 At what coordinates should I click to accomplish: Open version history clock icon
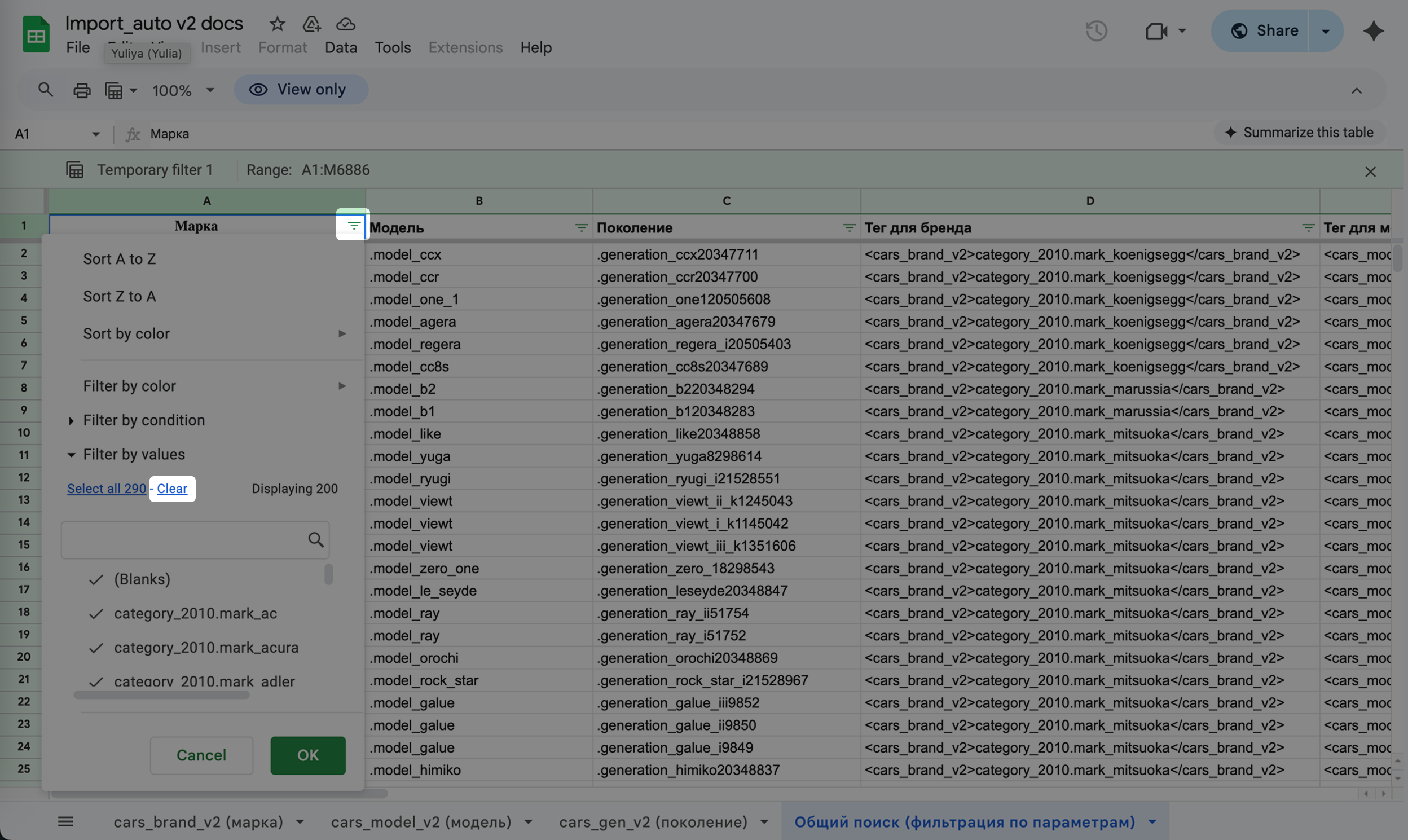click(x=1096, y=30)
